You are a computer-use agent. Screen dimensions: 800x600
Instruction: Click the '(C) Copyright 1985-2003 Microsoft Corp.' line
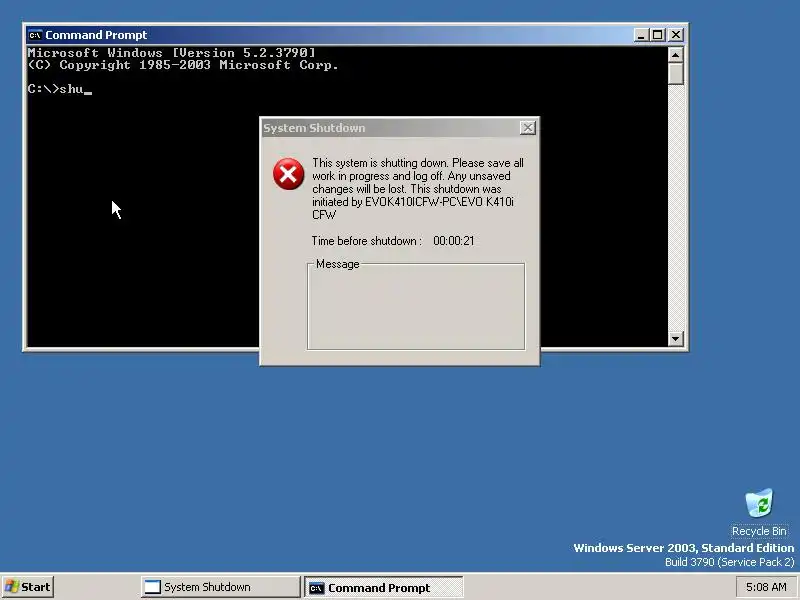pyautogui.click(x=183, y=65)
